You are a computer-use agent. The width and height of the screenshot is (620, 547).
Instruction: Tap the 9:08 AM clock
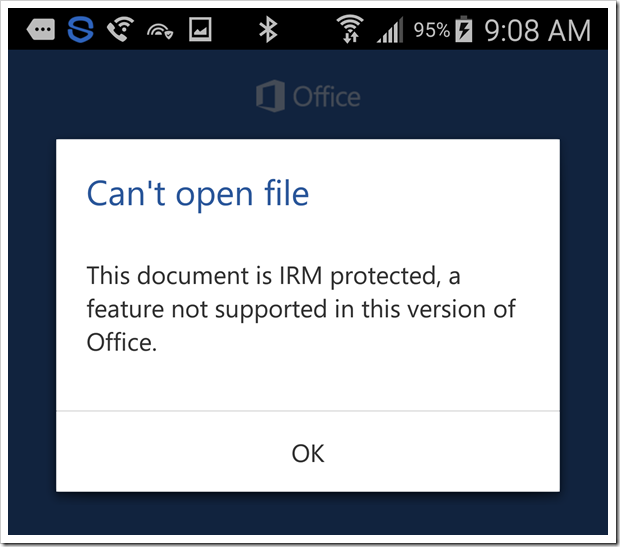[x=537, y=30]
